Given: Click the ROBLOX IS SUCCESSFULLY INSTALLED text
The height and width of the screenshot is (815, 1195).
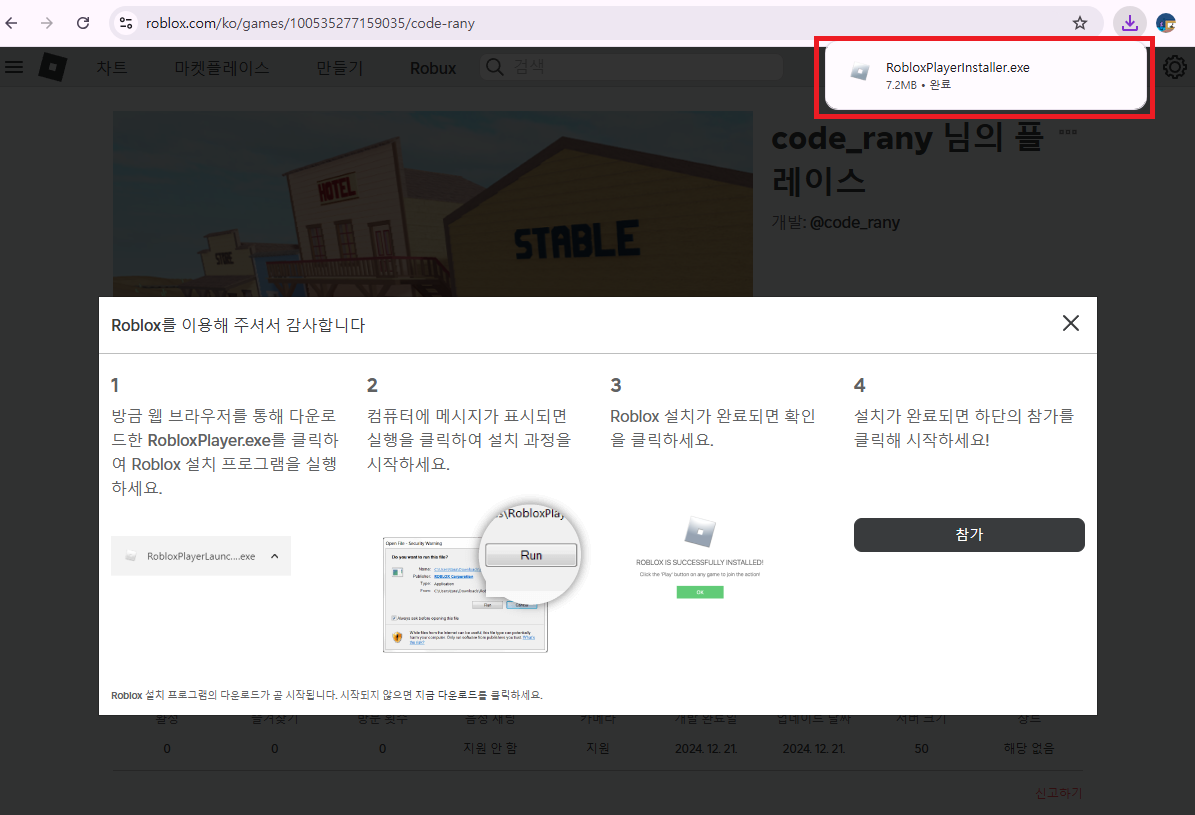Looking at the screenshot, I should 700,563.
